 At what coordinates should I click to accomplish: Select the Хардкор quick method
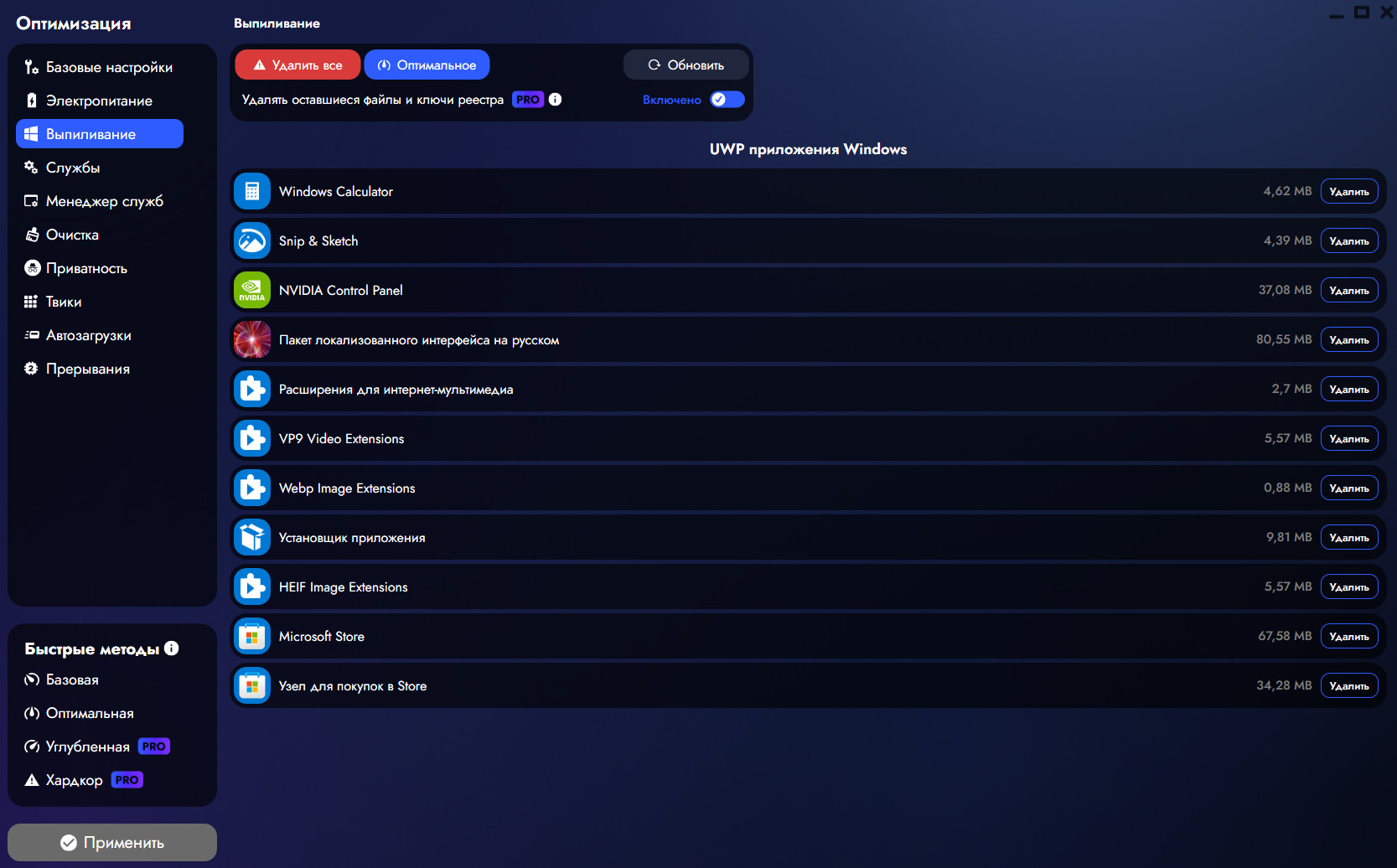[64, 780]
